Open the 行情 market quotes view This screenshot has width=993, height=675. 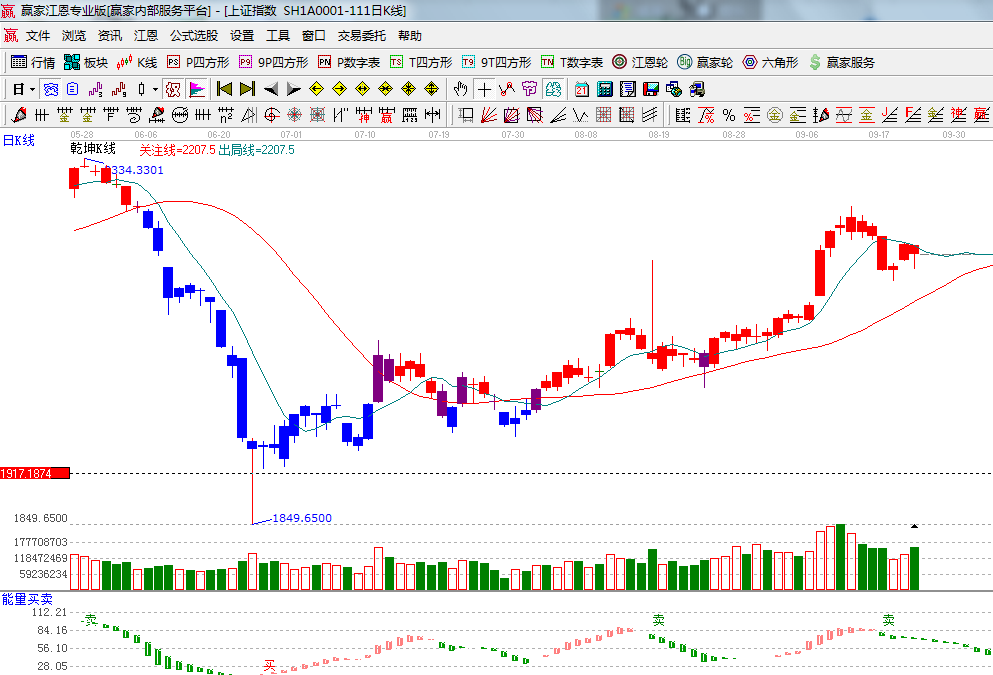(33, 62)
